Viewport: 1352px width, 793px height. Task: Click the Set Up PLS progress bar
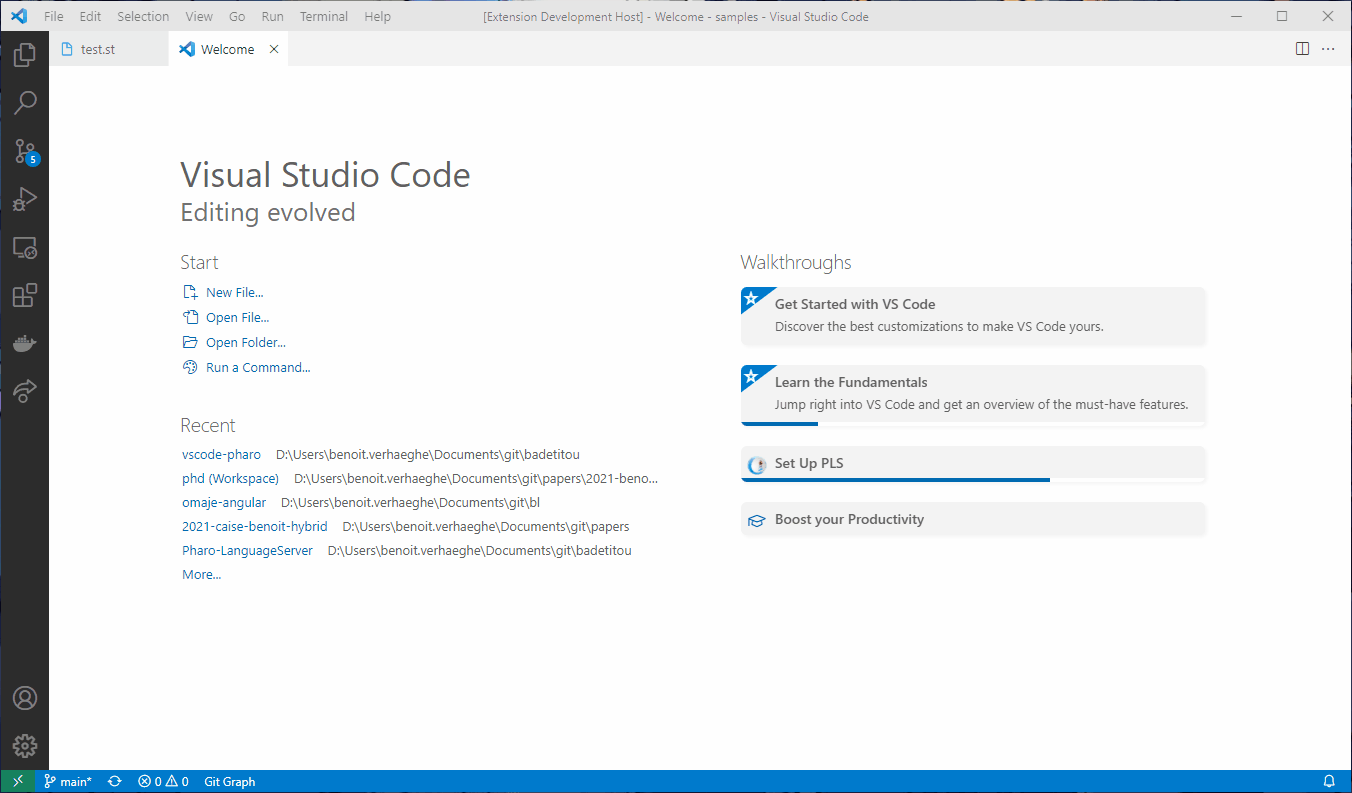(973, 480)
